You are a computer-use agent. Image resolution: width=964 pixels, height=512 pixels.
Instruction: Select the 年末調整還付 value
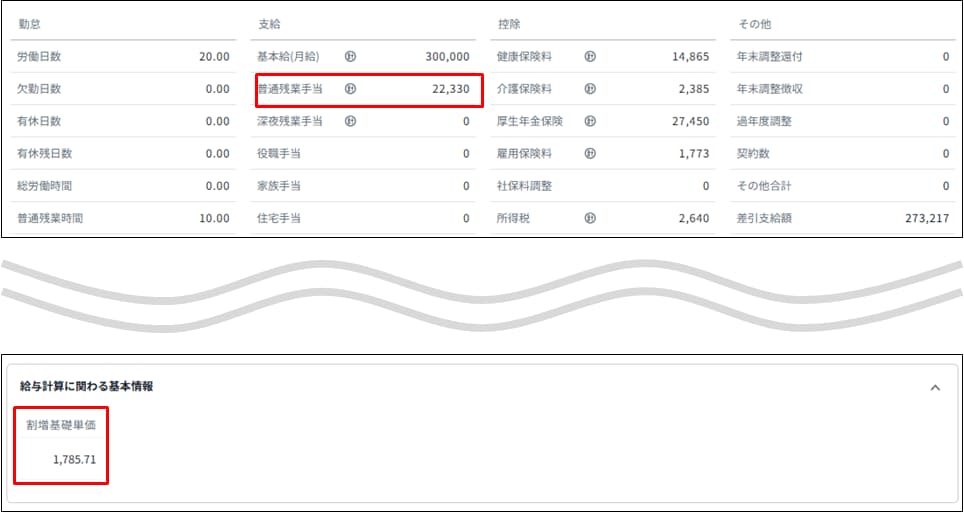click(945, 57)
